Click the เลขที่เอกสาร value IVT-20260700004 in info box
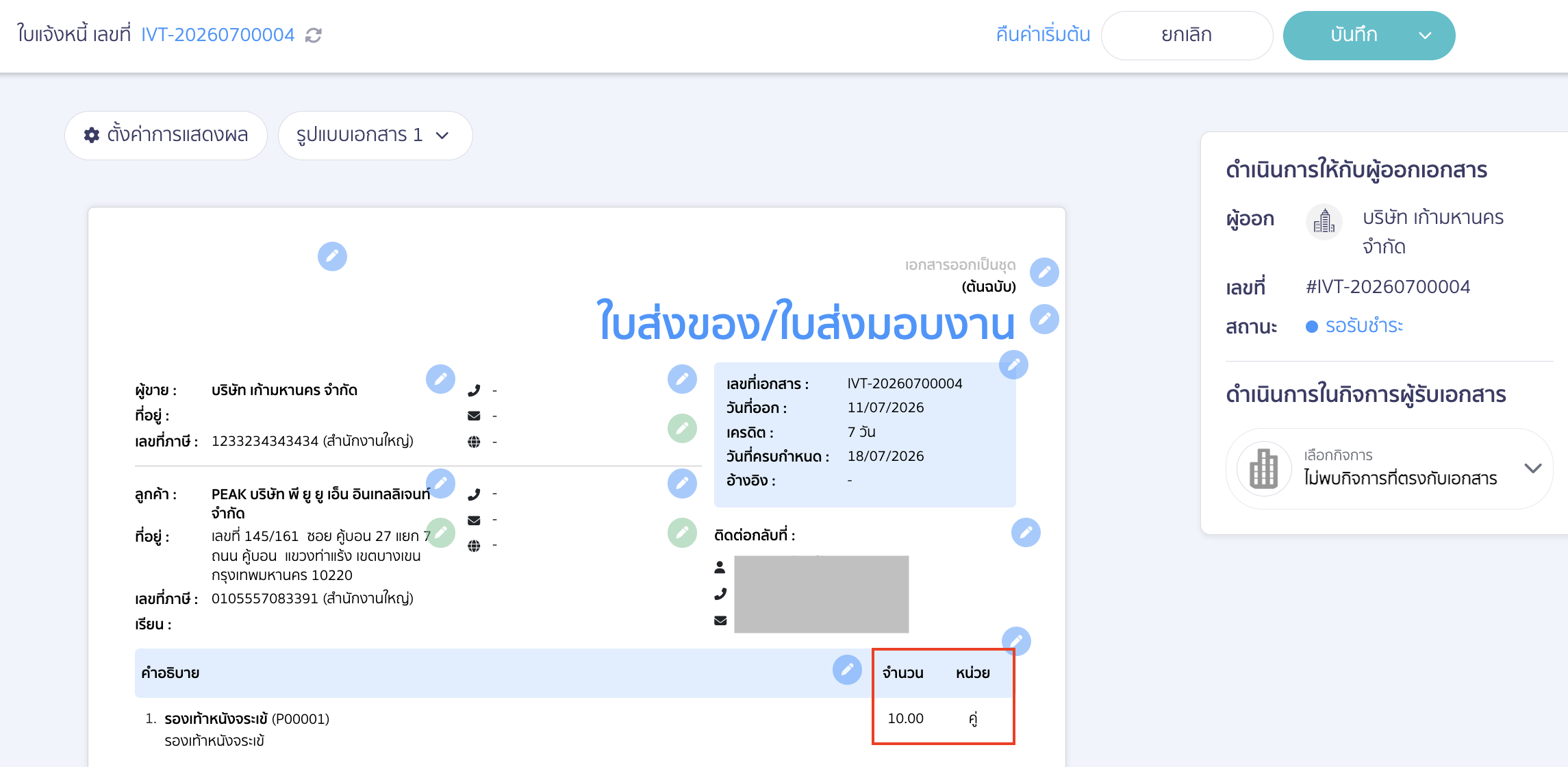Viewport: 1568px width, 767px height. tap(905, 383)
